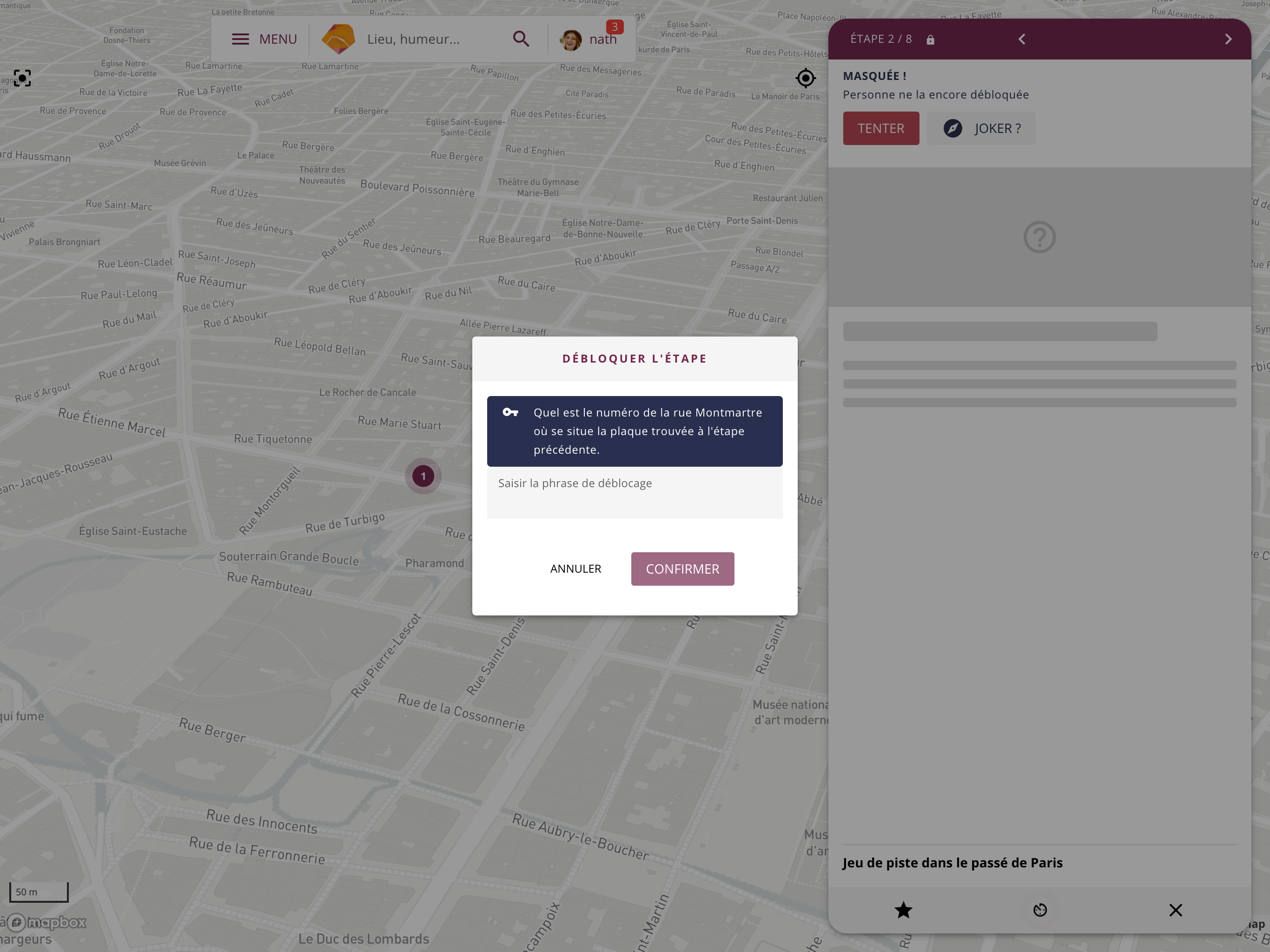Click the 'Théâtre du Gymnase Marie-Bell' label
1270x952 pixels.
click(538, 187)
